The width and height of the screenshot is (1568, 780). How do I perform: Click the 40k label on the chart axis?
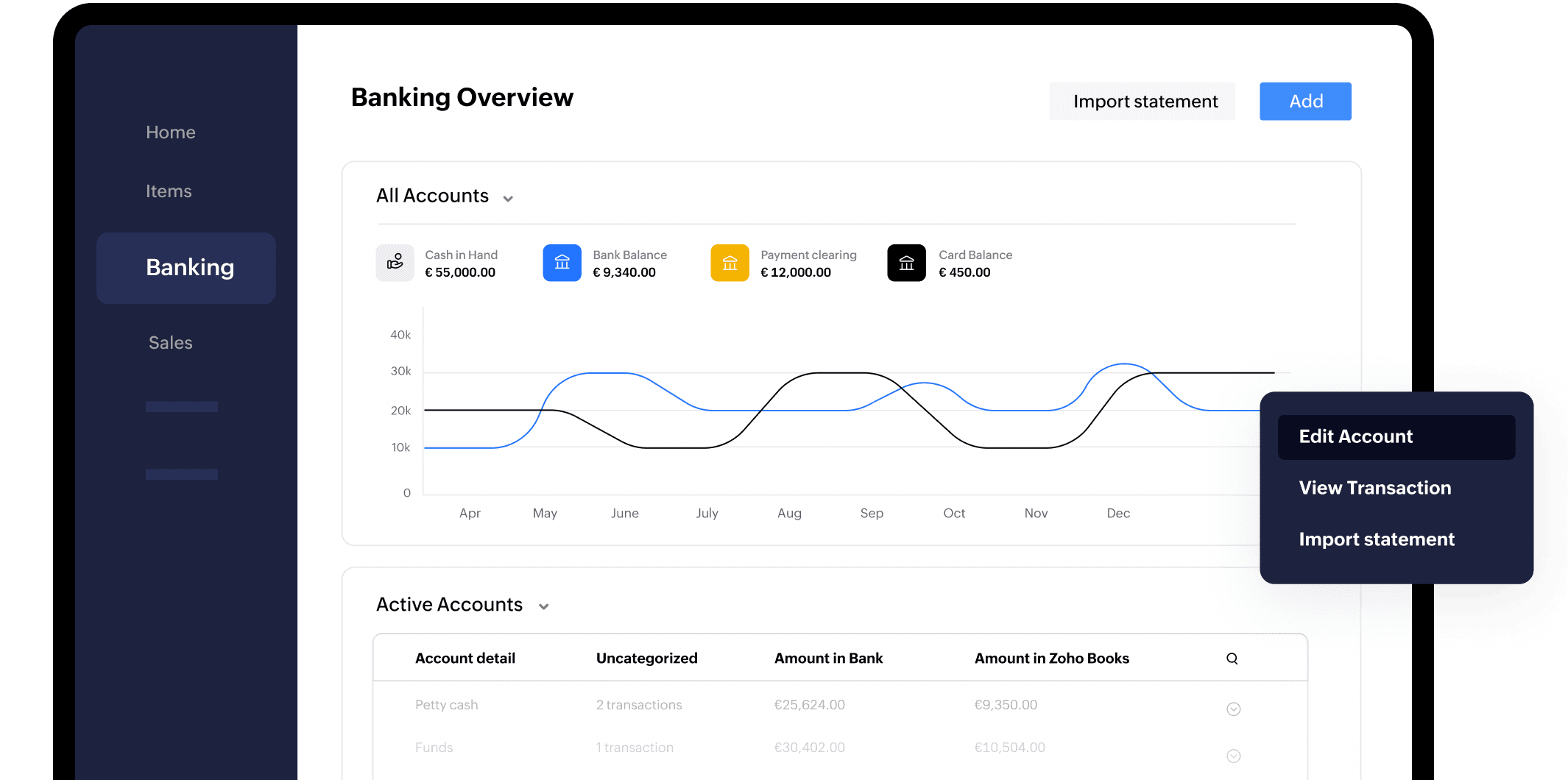coord(400,335)
